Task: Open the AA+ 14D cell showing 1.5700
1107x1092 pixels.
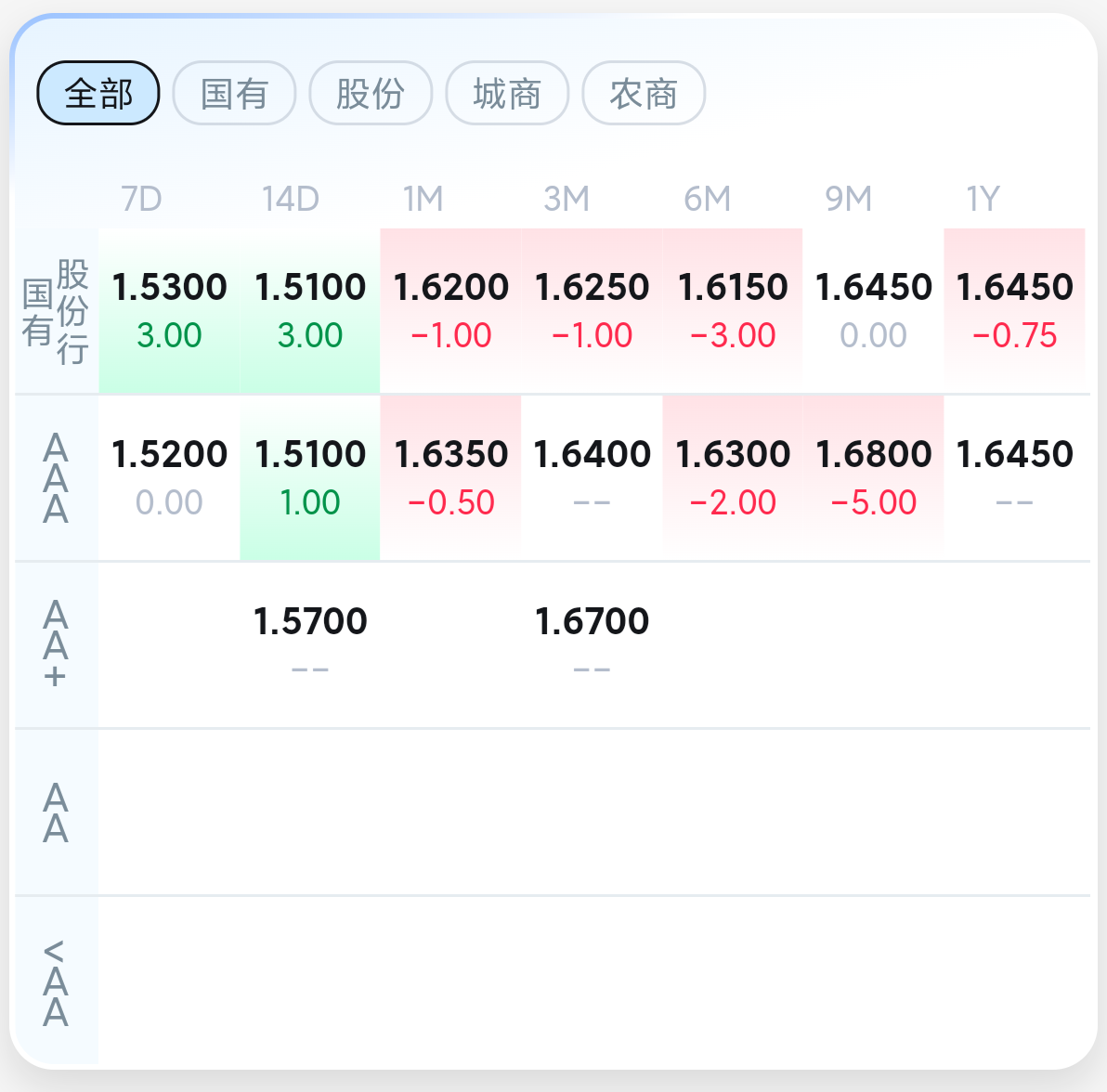Action: [310, 645]
